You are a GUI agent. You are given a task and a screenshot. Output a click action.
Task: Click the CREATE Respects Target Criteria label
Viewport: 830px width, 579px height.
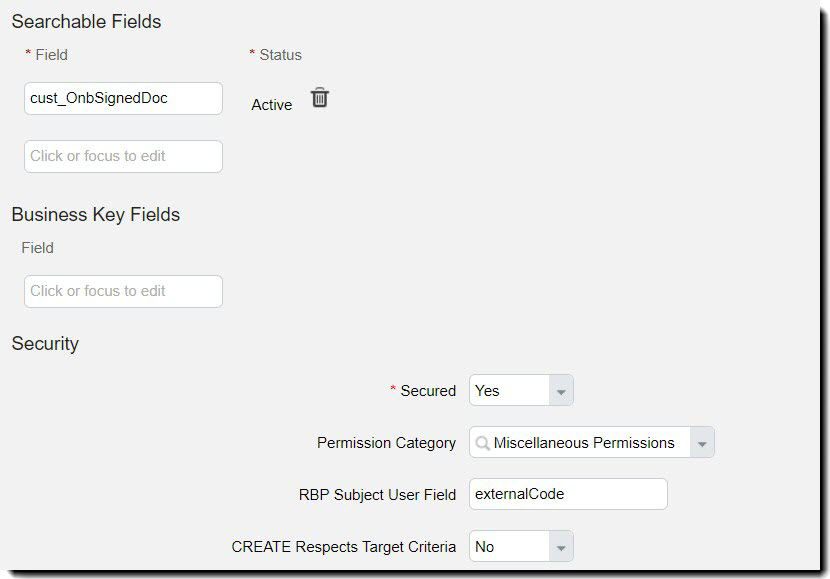[x=344, y=546]
